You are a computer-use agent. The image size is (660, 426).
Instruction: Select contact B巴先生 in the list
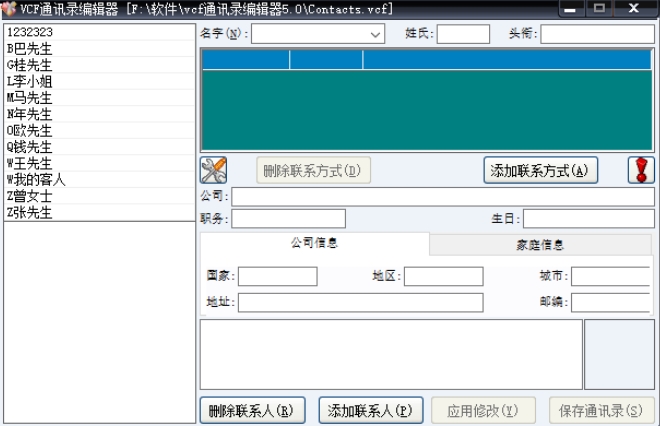point(99,49)
